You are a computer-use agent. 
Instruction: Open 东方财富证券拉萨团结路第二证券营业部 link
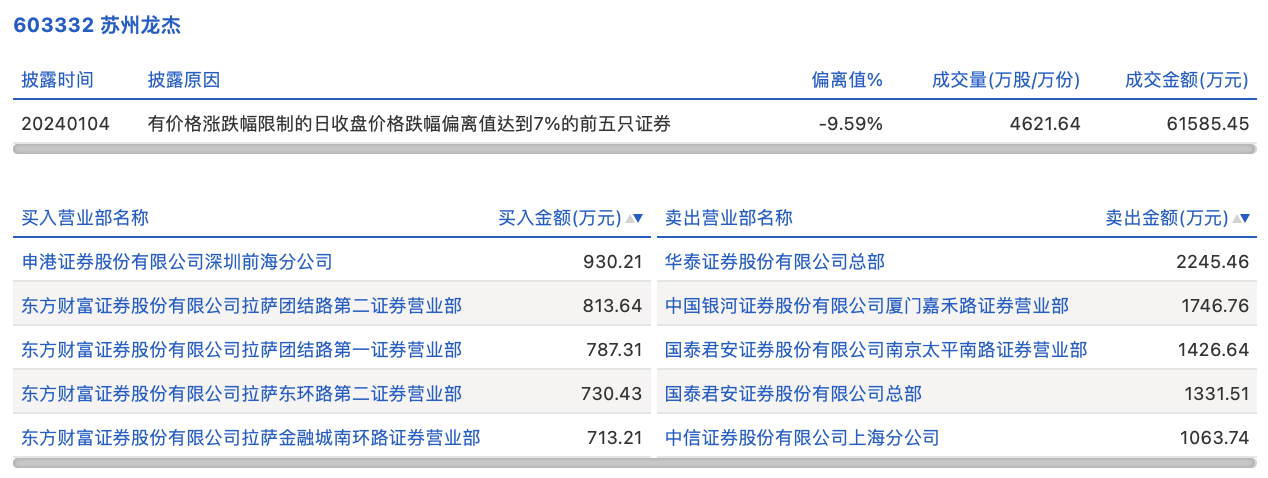[241, 306]
